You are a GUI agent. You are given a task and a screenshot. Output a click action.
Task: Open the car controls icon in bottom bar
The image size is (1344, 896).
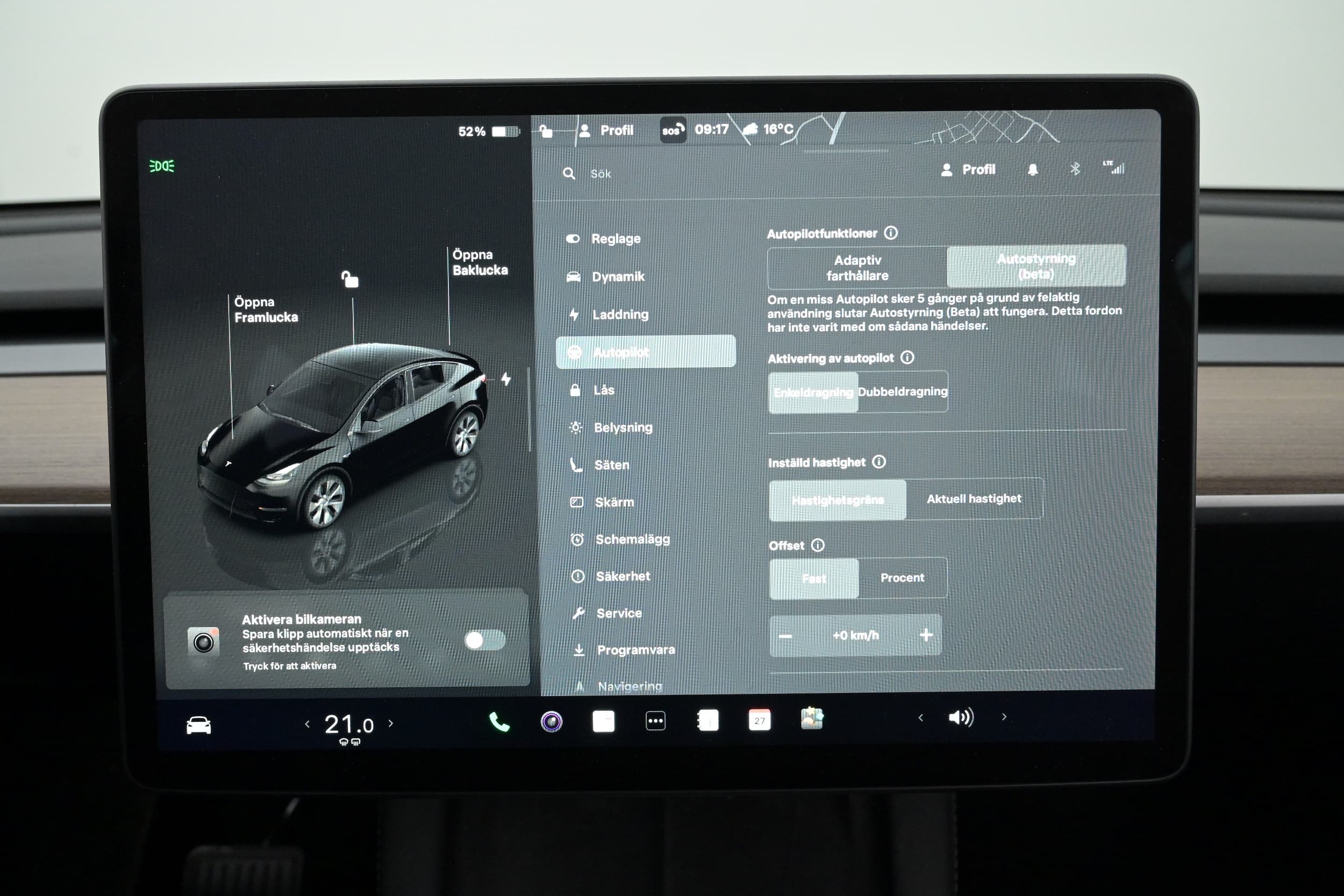[x=198, y=725]
